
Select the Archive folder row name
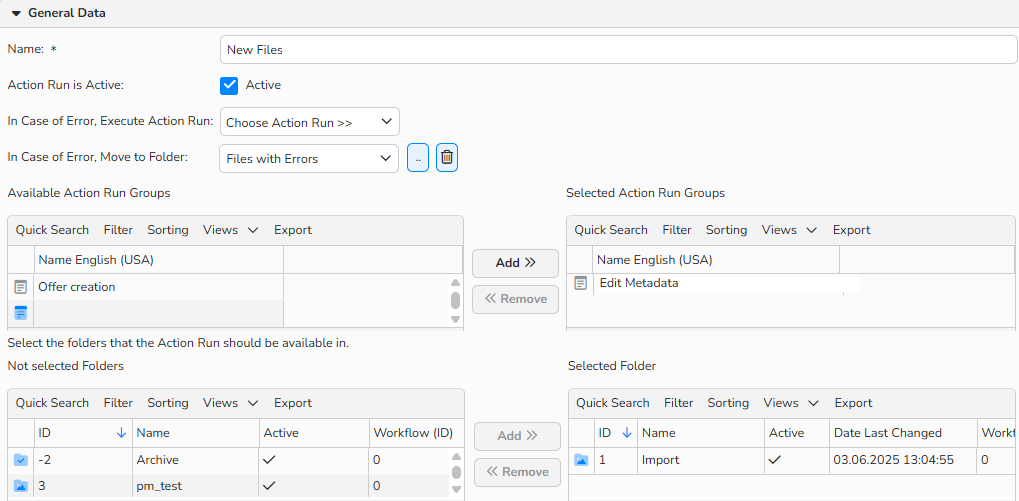pos(157,460)
